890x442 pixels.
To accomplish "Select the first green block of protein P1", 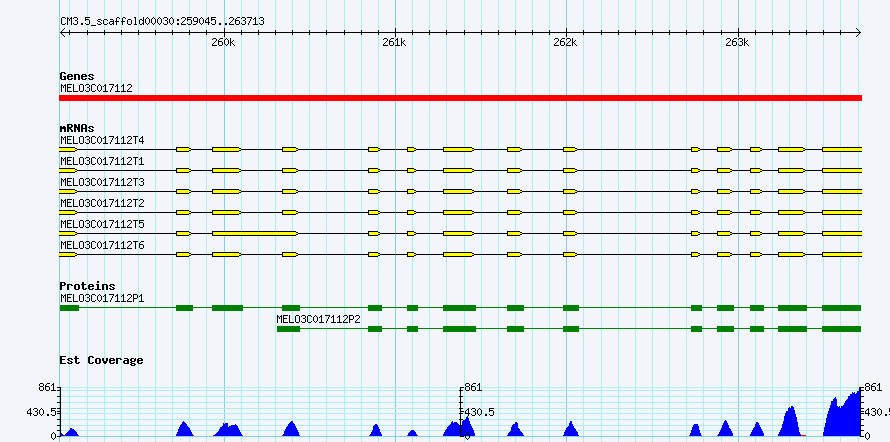I will pyautogui.click(x=69, y=308).
